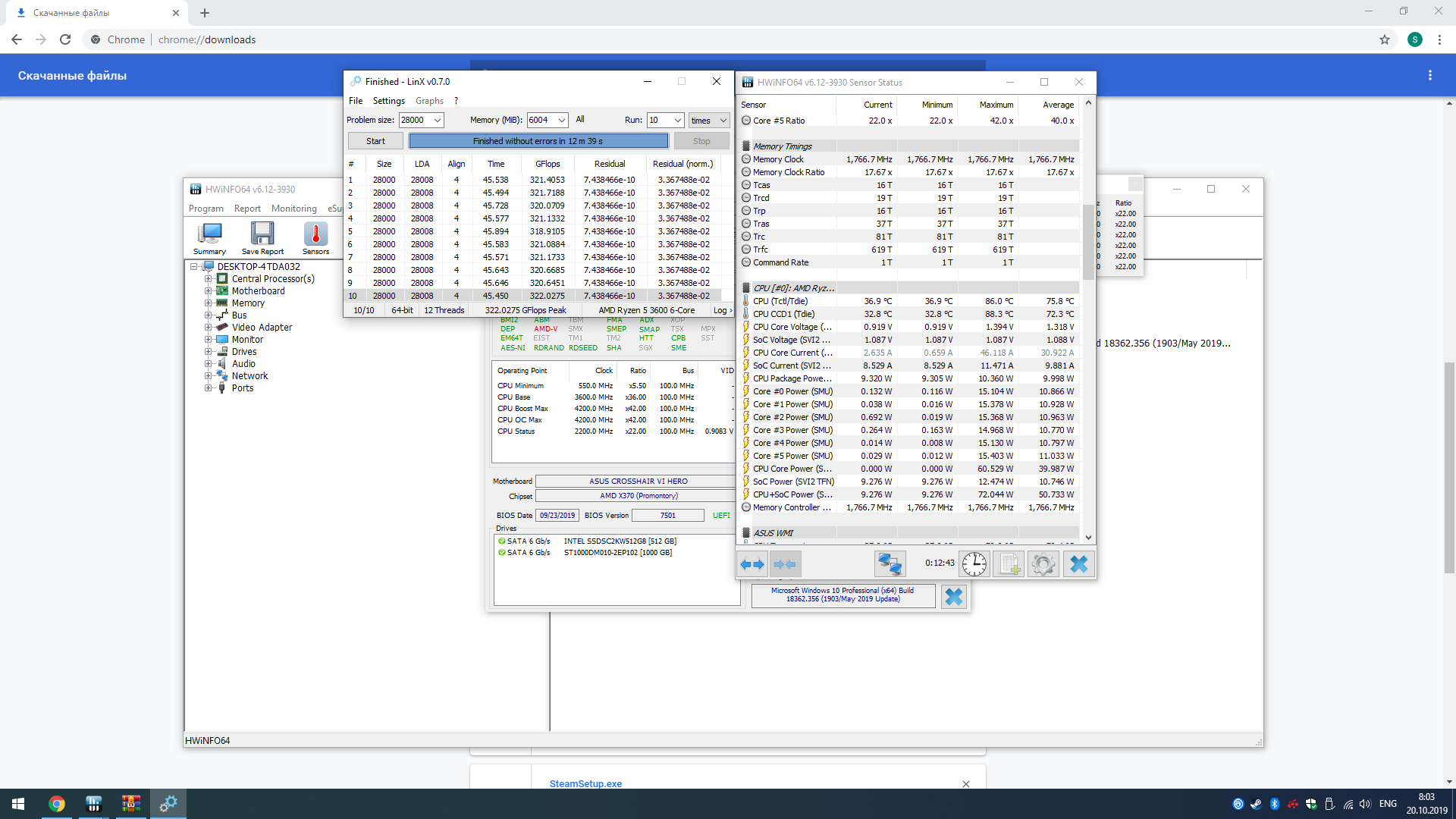This screenshot has width=1456, height=819.
Task: Expand the Central Processor(s) tree node
Action: point(208,279)
